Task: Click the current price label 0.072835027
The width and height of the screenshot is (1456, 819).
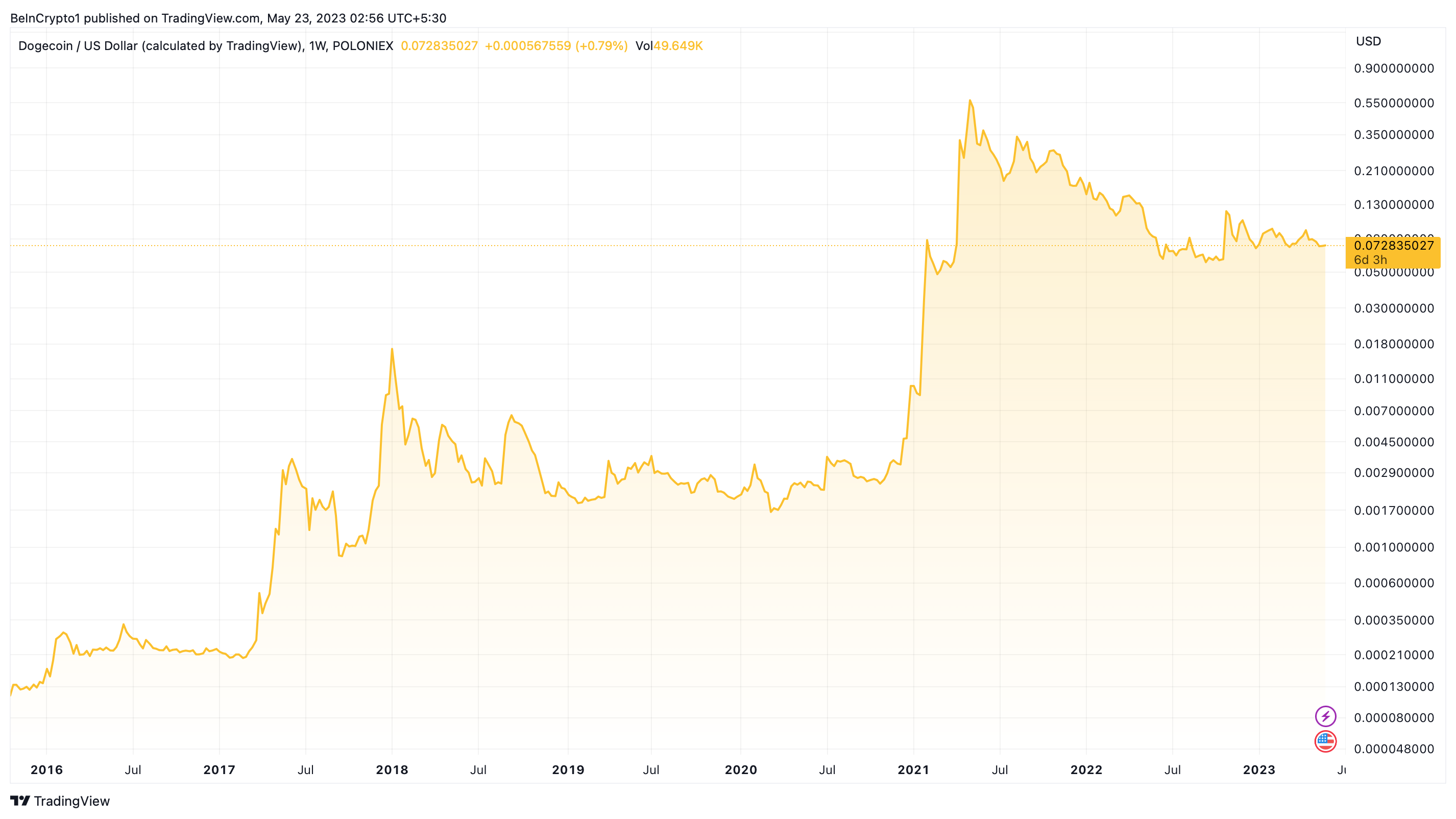Action: [x=1393, y=245]
